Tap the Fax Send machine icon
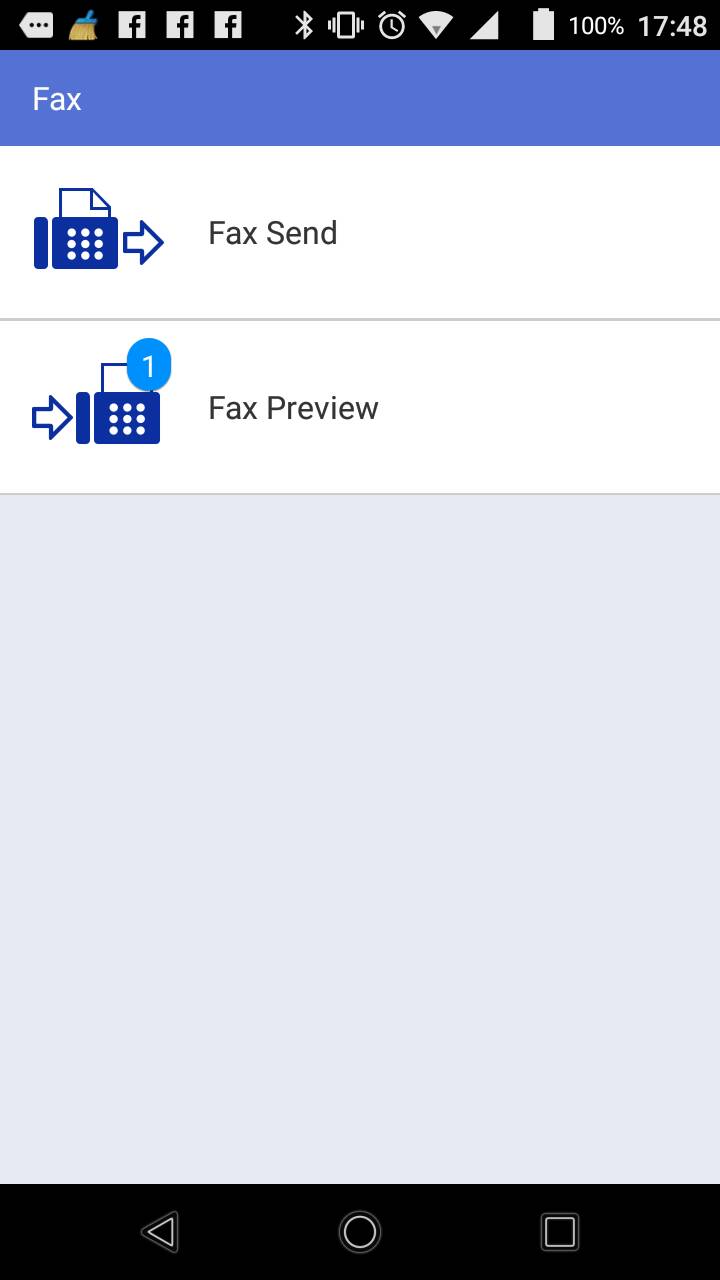The height and width of the screenshot is (1280, 720). pyautogui.click(x=98, y=229)
